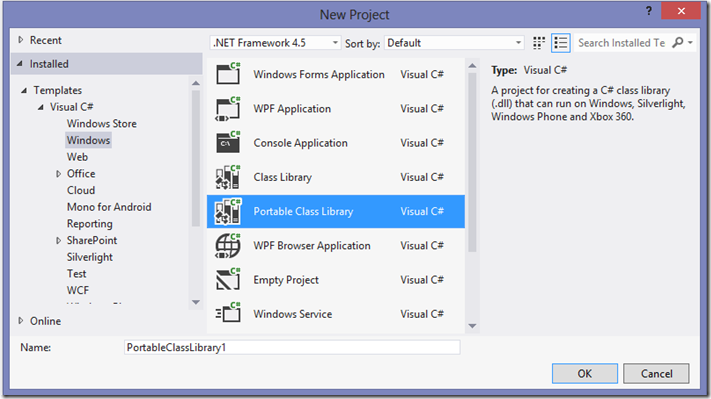The width and height of the screenshot is (711, 399).
Task: Click the template list scroll up arrow
Action: [472, 66]
